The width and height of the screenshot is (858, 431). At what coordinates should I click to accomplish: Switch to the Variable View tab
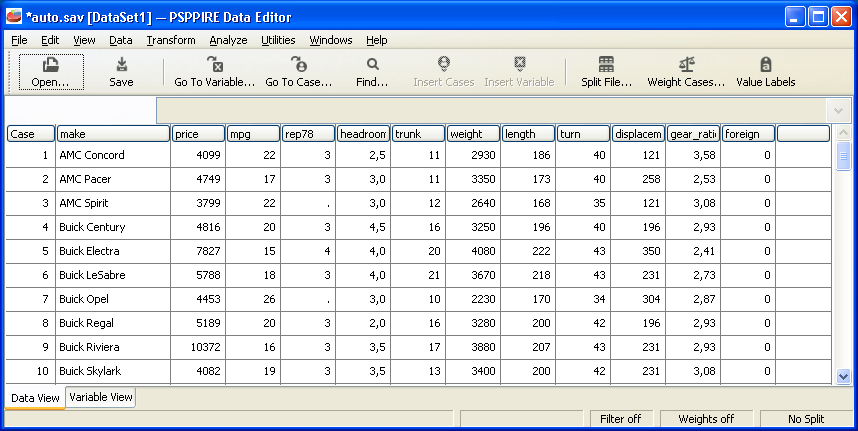click(101, 397)
